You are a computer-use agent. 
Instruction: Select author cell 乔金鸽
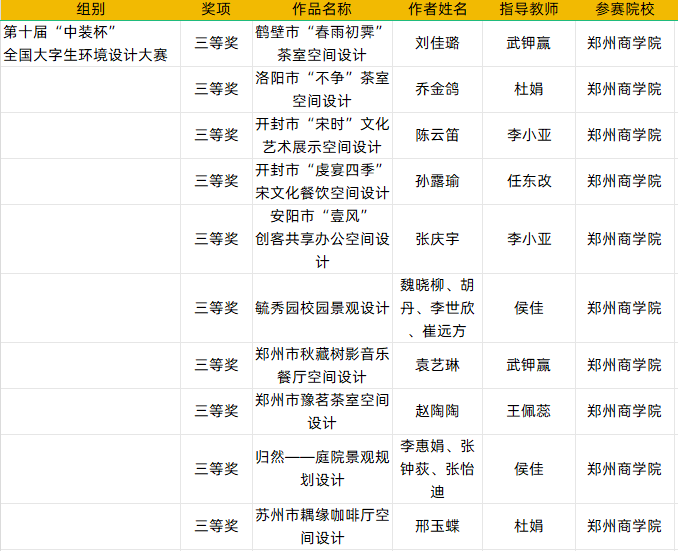[437, 89]
